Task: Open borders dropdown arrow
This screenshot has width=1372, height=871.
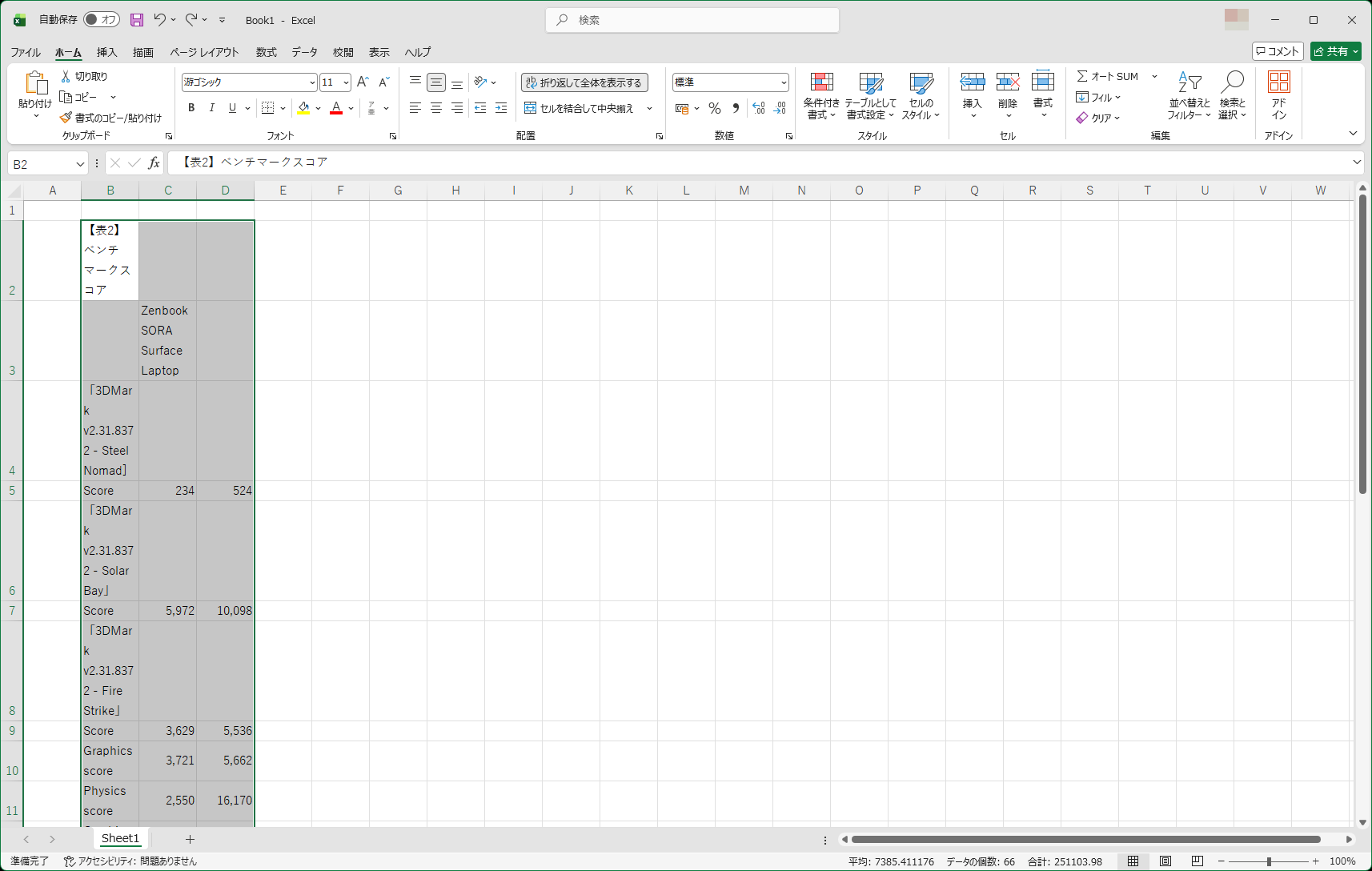Action: coord(283,108)
